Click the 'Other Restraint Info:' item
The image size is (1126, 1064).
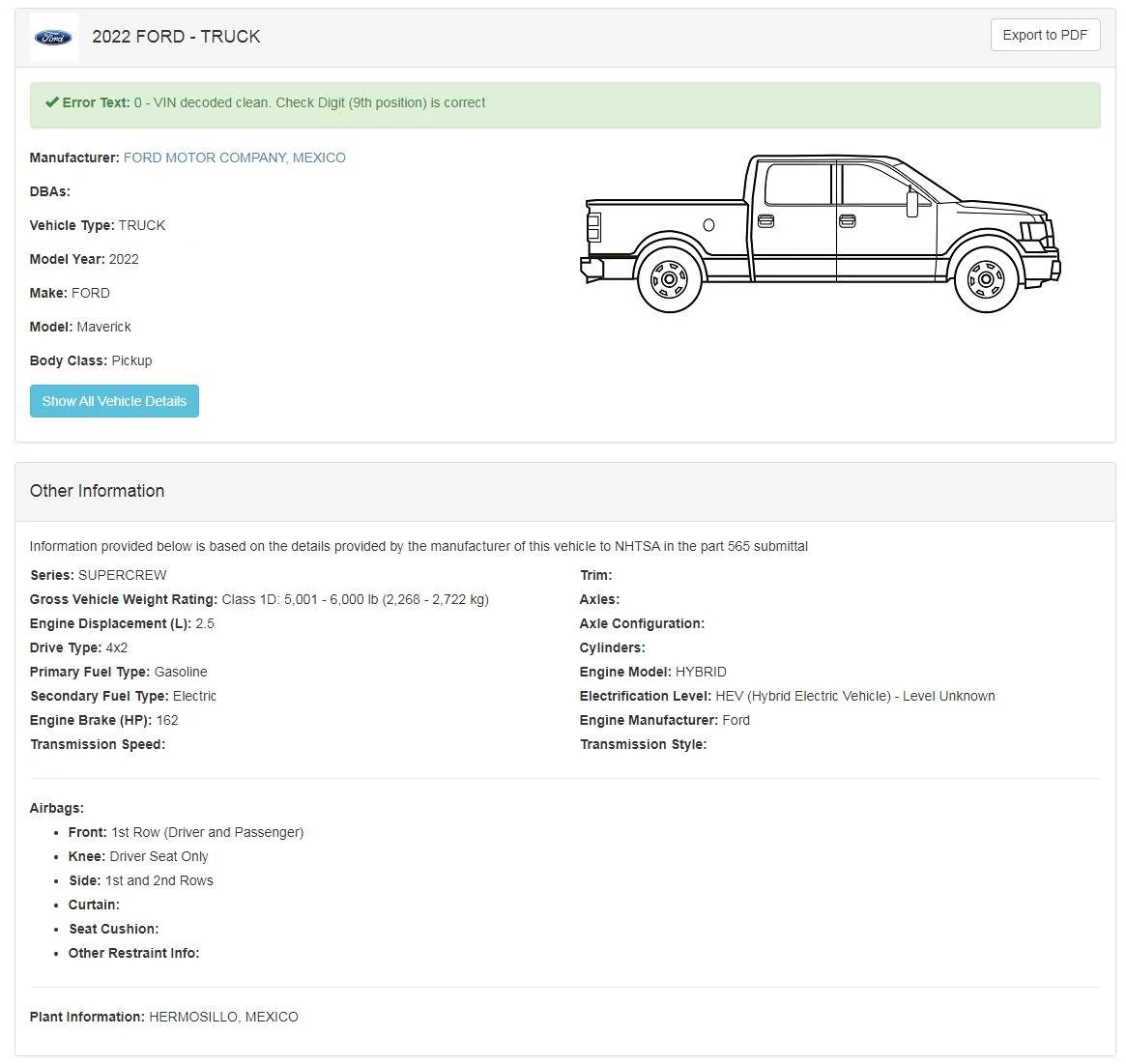(x=133, y=954)
